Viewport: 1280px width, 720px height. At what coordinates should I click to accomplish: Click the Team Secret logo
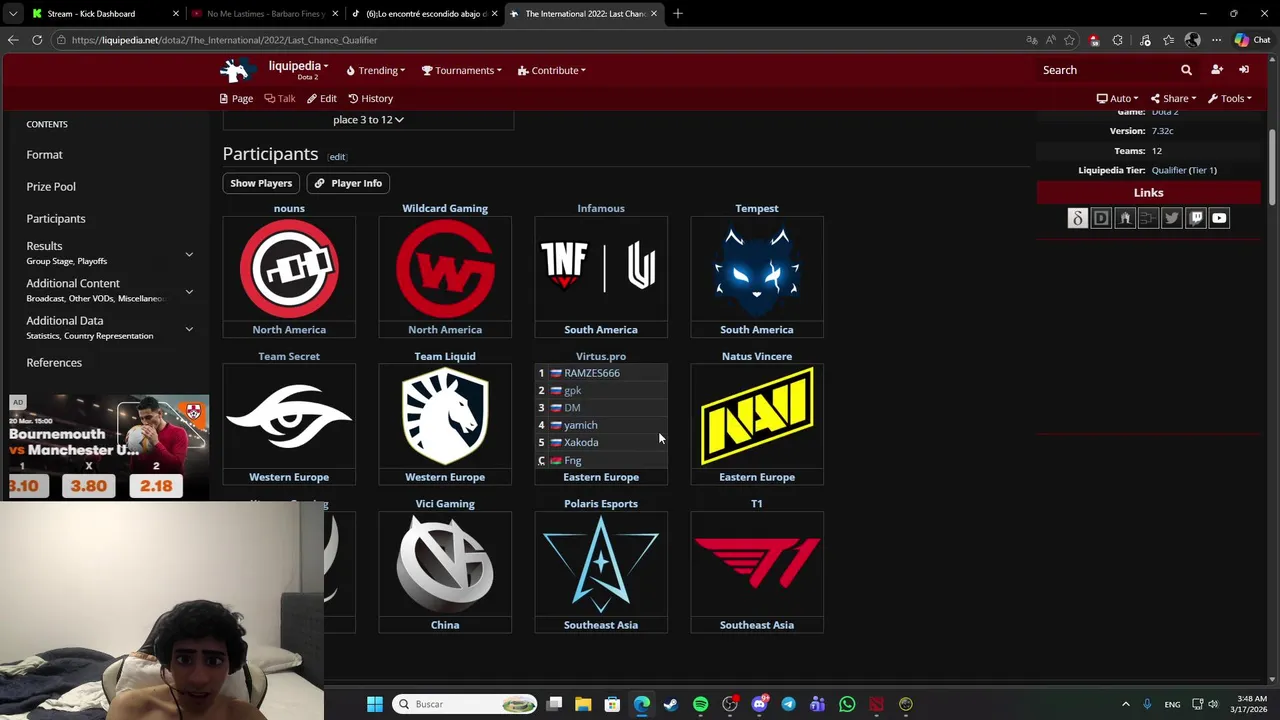pos(289,416)
